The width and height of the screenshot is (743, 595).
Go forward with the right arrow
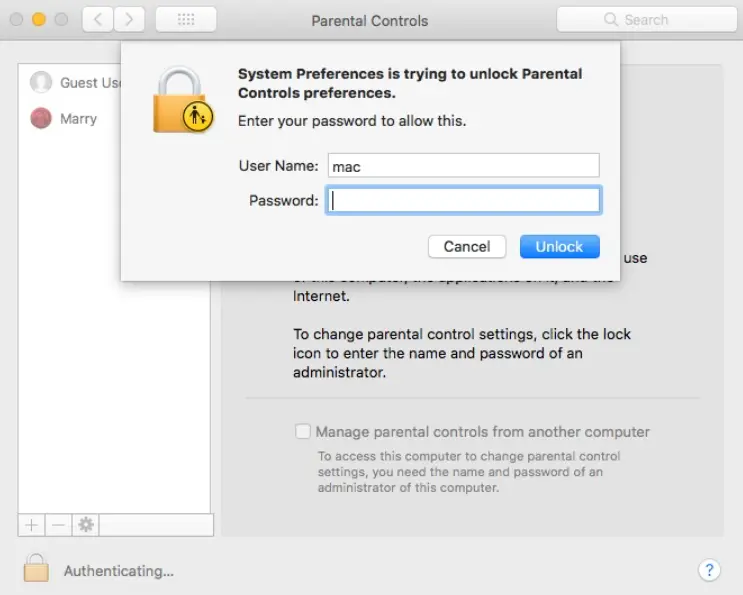(130, 19)
